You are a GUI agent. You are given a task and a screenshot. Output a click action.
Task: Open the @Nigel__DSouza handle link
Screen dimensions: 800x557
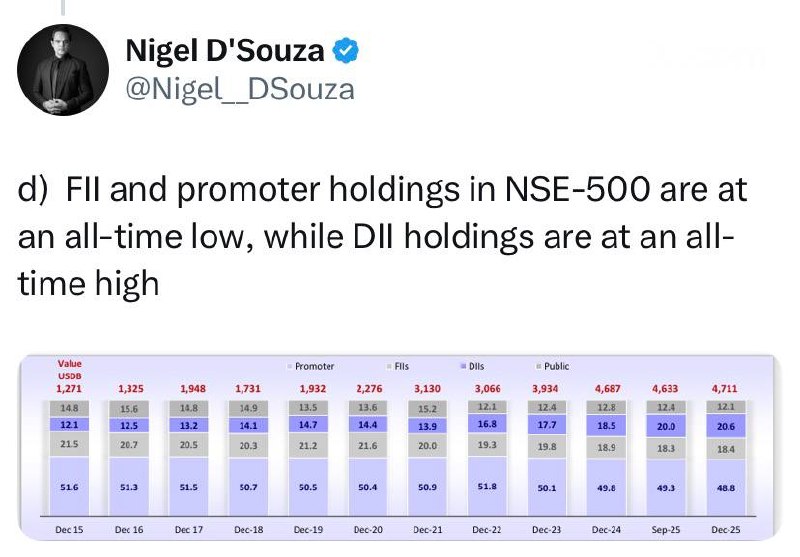(240, 89)
